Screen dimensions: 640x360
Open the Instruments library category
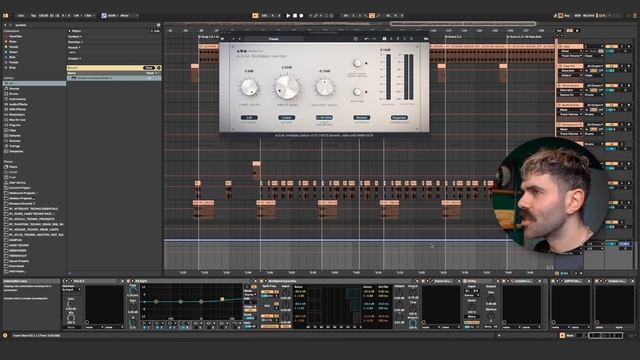click(x=17, y=99)
